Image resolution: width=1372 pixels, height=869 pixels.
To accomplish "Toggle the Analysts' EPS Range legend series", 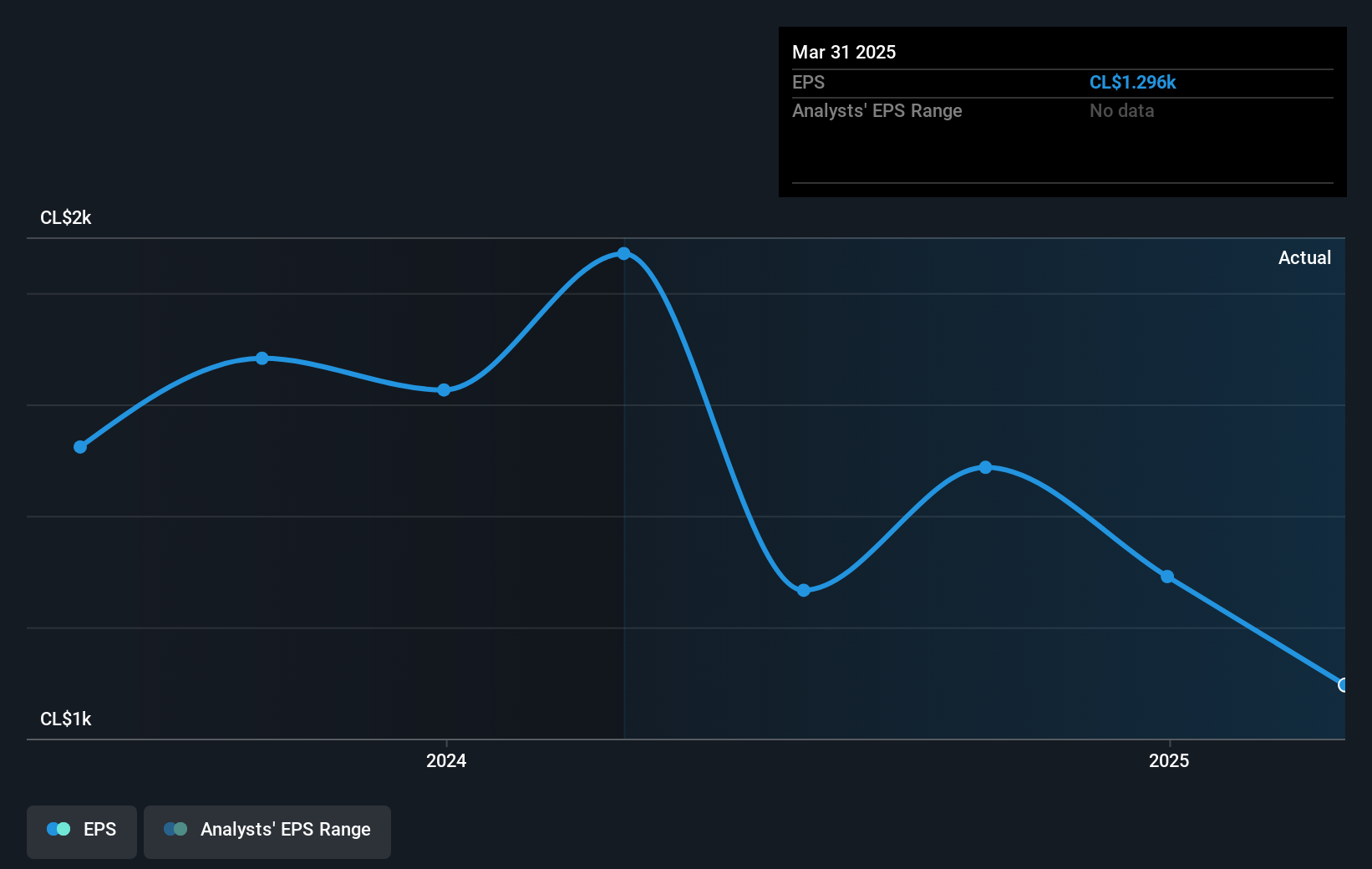I will 267,831.
